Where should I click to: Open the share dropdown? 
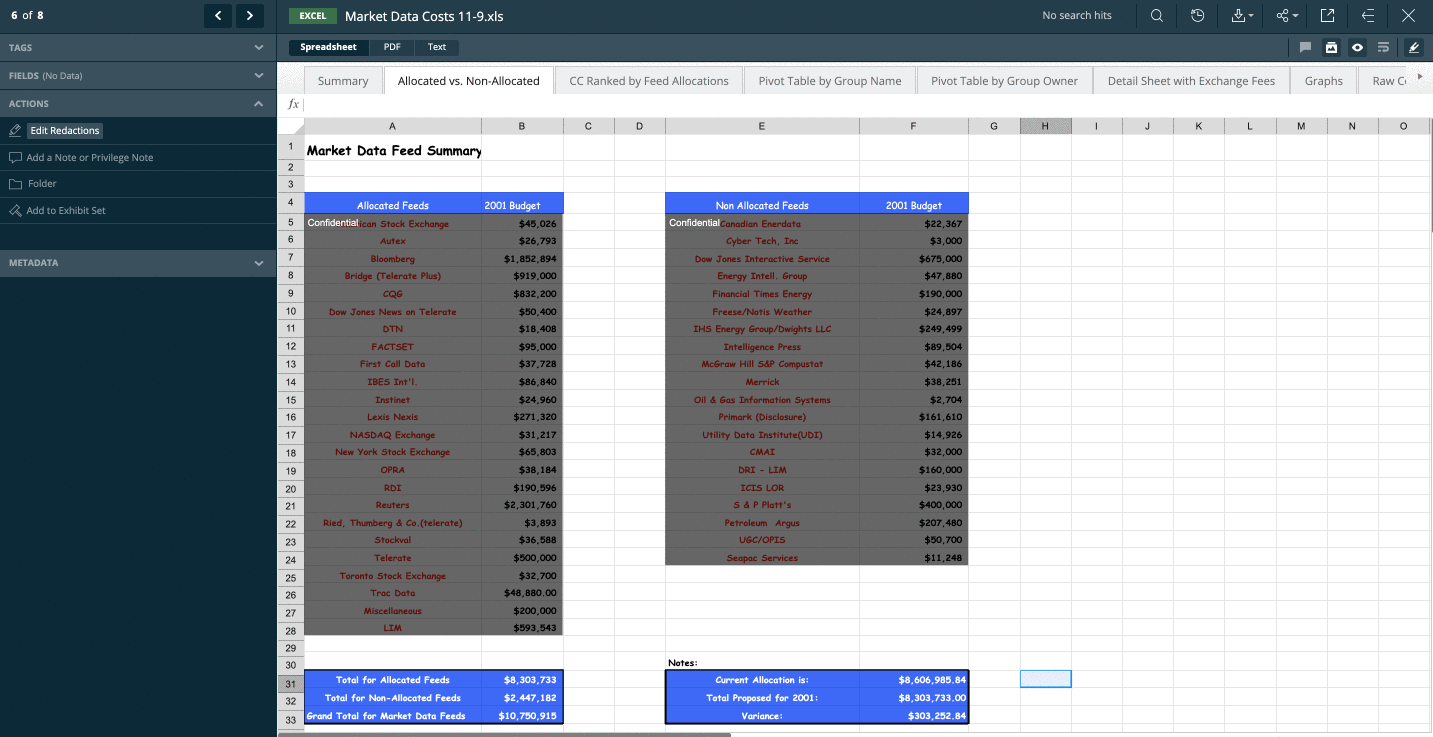[x=1286, y=15]
